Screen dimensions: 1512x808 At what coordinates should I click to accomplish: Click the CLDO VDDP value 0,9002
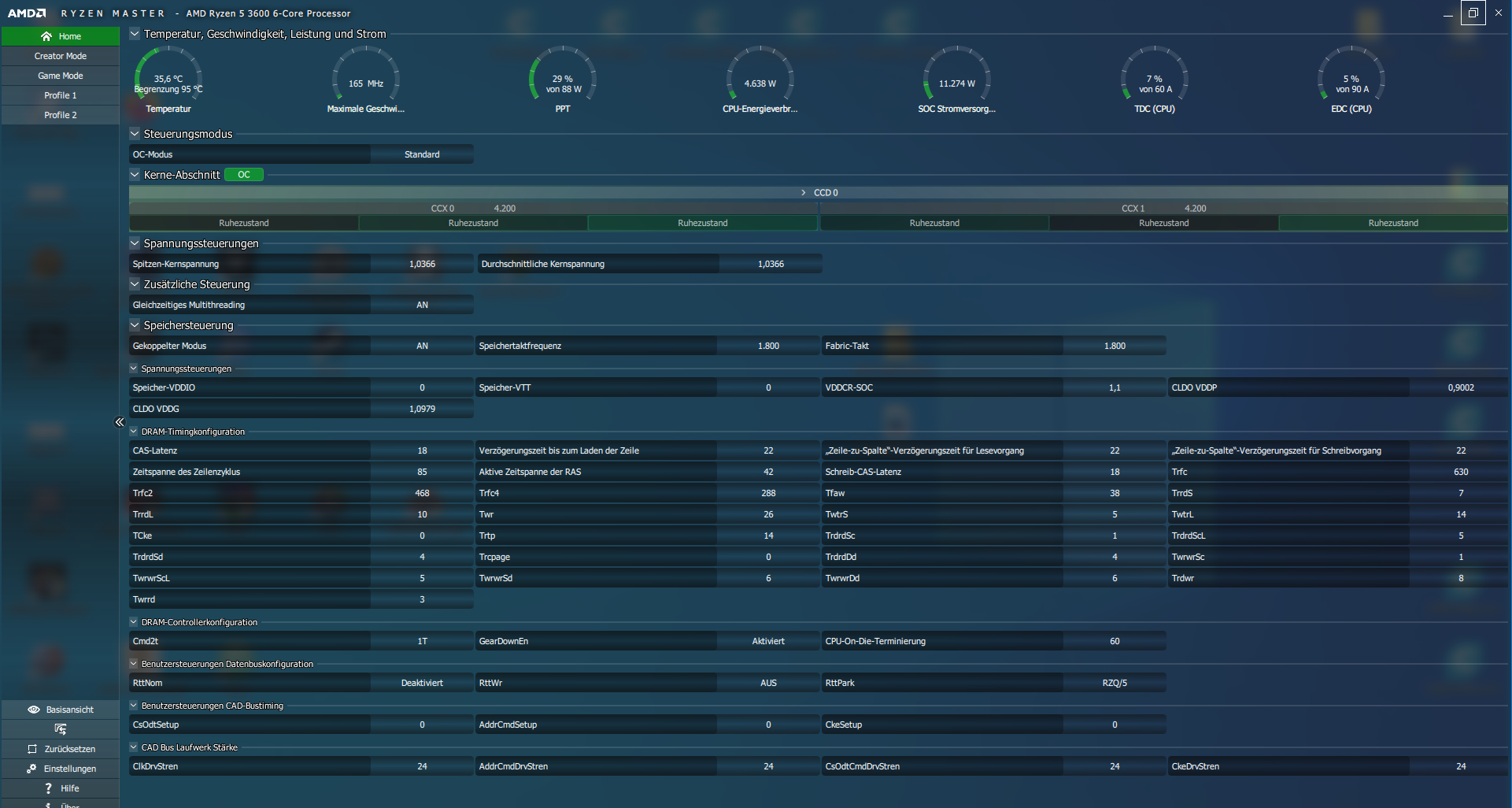click(x=1461, y=387)
